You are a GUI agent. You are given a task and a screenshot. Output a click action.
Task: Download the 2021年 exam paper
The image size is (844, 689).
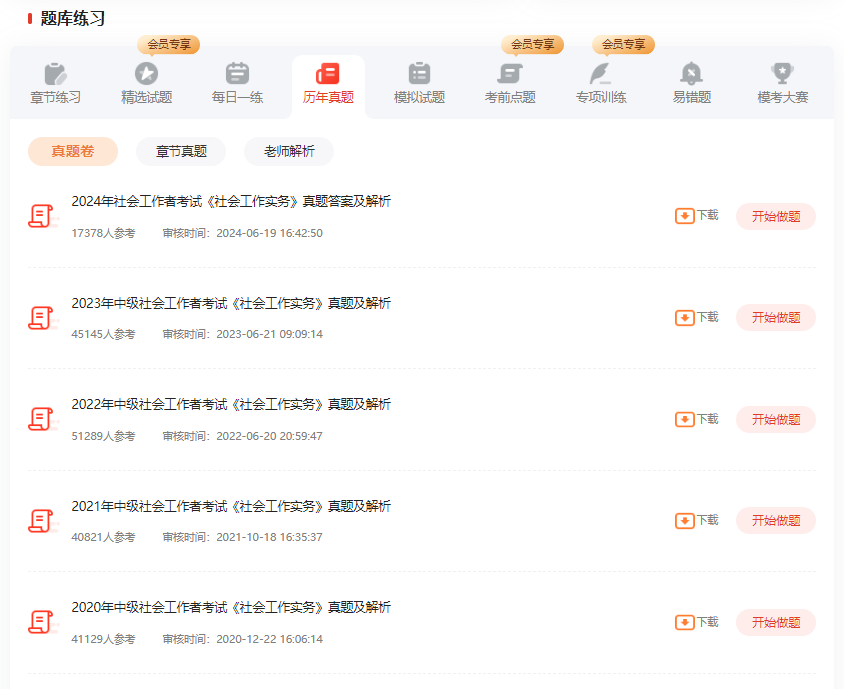click(697, 521)
